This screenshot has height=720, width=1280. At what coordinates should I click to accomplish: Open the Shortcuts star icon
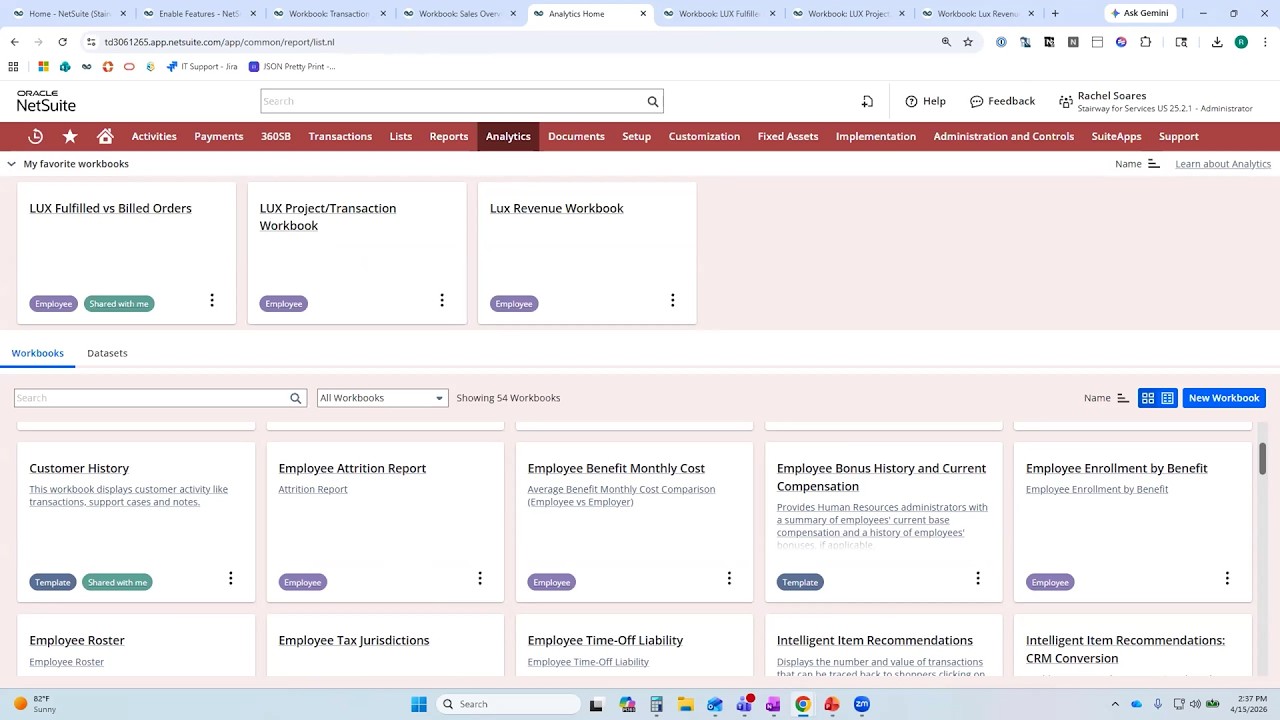click(x=70, y=136)
